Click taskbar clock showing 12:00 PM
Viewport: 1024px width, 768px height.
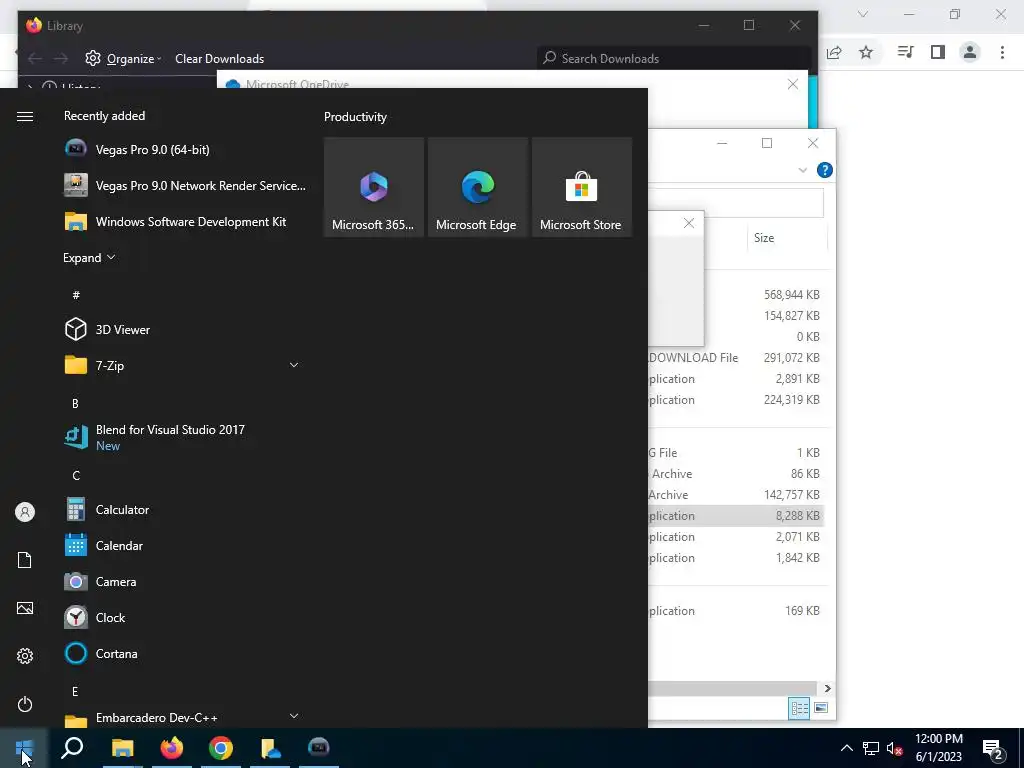pos(938,748)
